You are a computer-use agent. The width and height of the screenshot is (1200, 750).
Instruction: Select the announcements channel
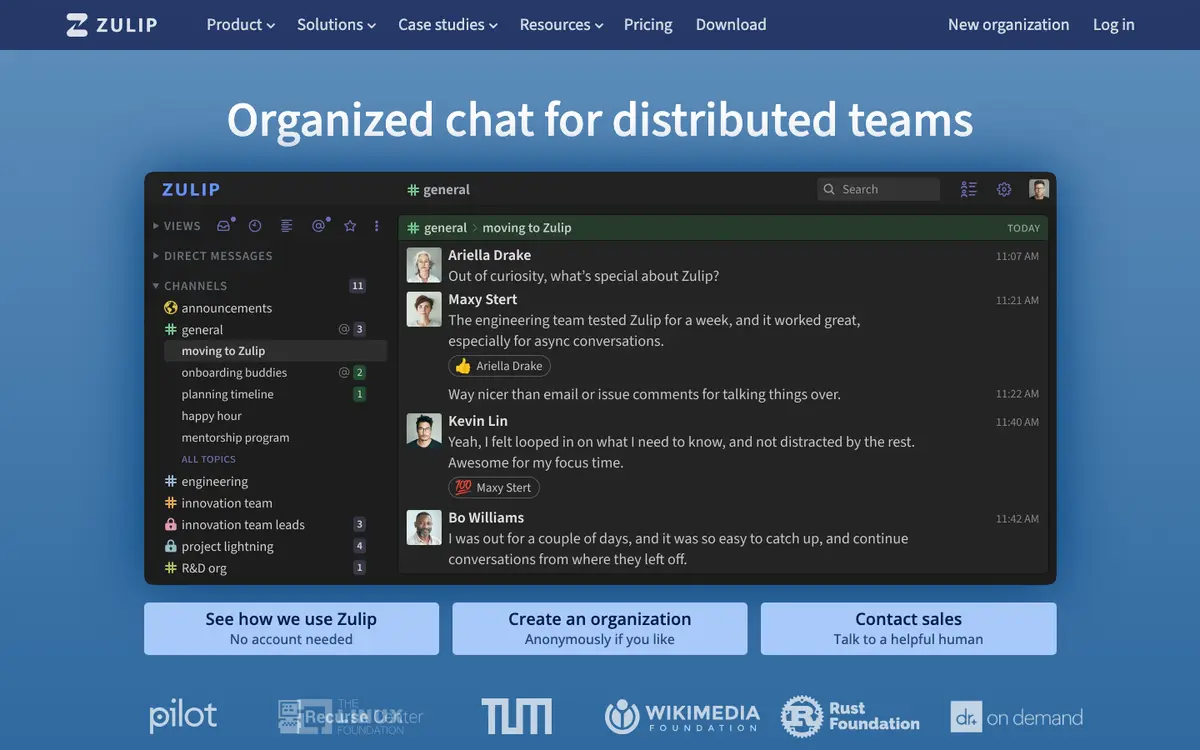[x=226, y=308]
